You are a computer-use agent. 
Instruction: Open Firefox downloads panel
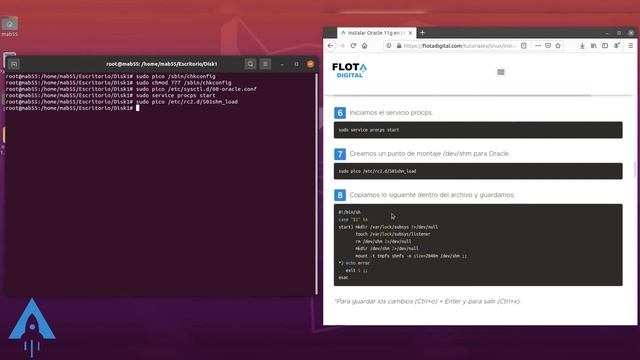[x=582, y=46]
